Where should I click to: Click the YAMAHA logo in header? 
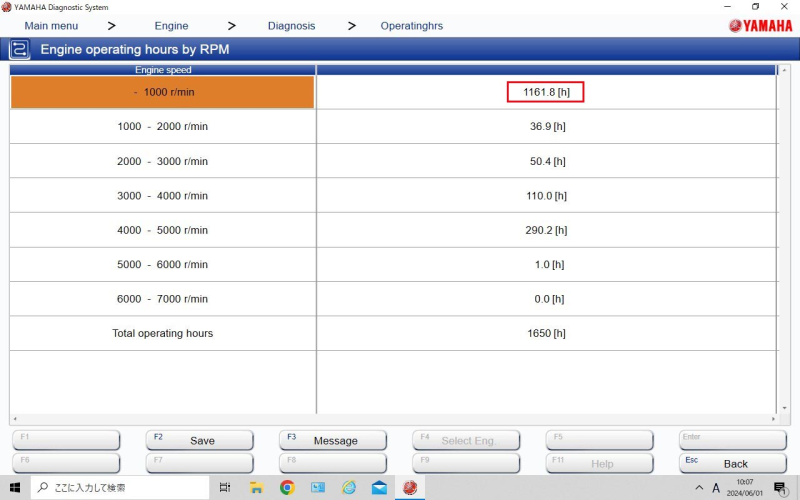coord(761,26)
